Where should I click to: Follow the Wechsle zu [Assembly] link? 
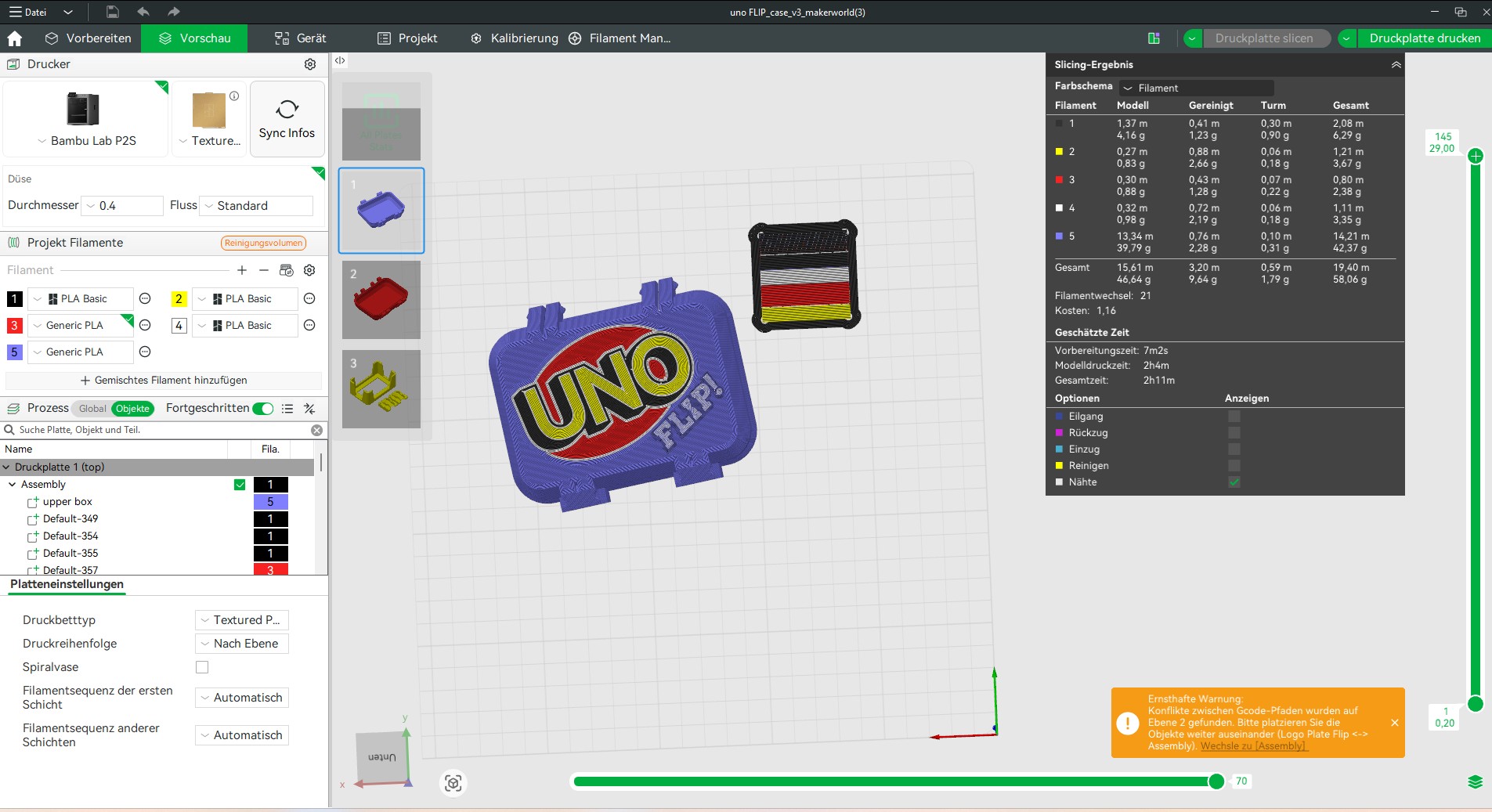click(x=1254, y=746)
